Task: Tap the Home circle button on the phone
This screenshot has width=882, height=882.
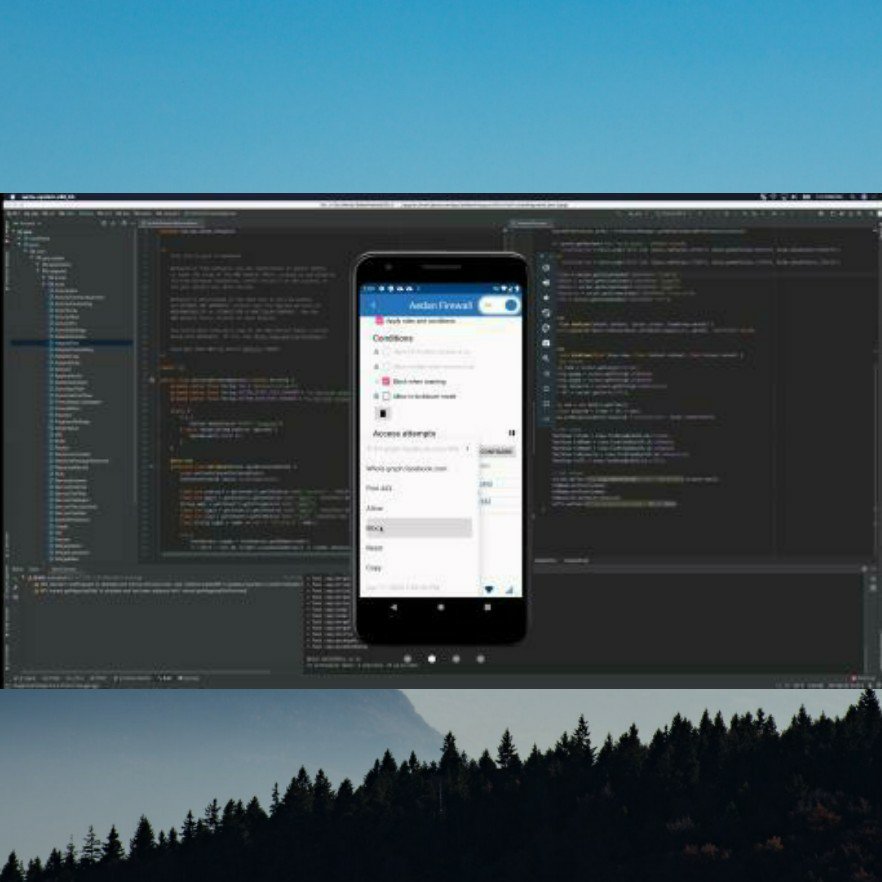Action: point(441,607)
